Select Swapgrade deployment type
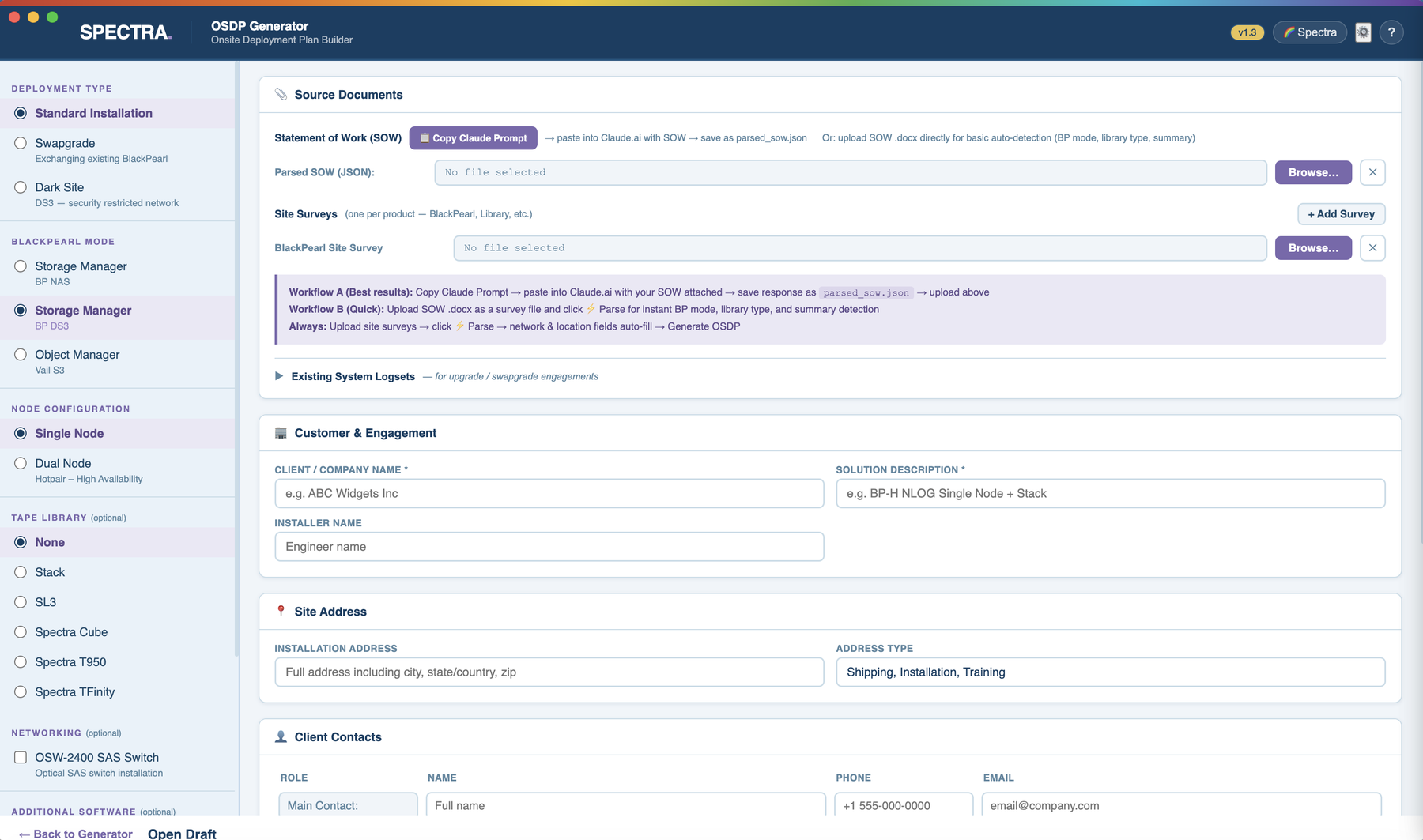The image size is (1423, 840). [21, 143]
